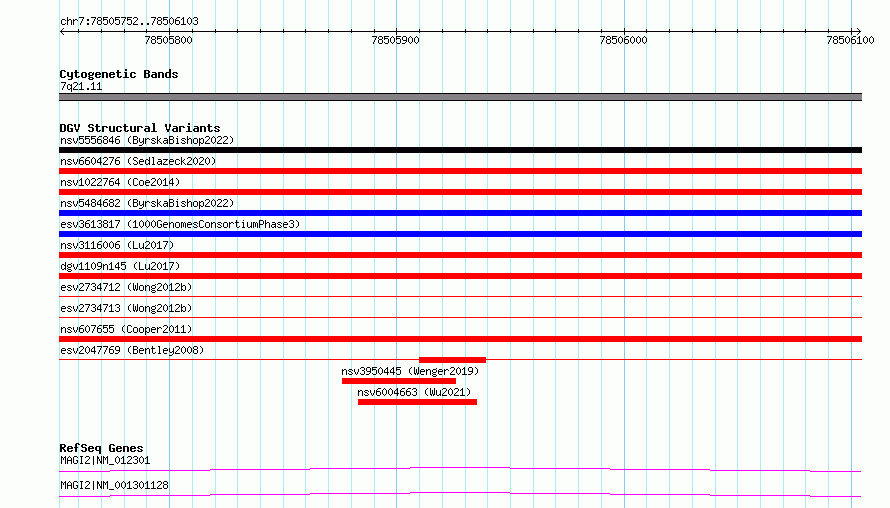Click the left arrowhead of the ruler

[x=62, y=31]
